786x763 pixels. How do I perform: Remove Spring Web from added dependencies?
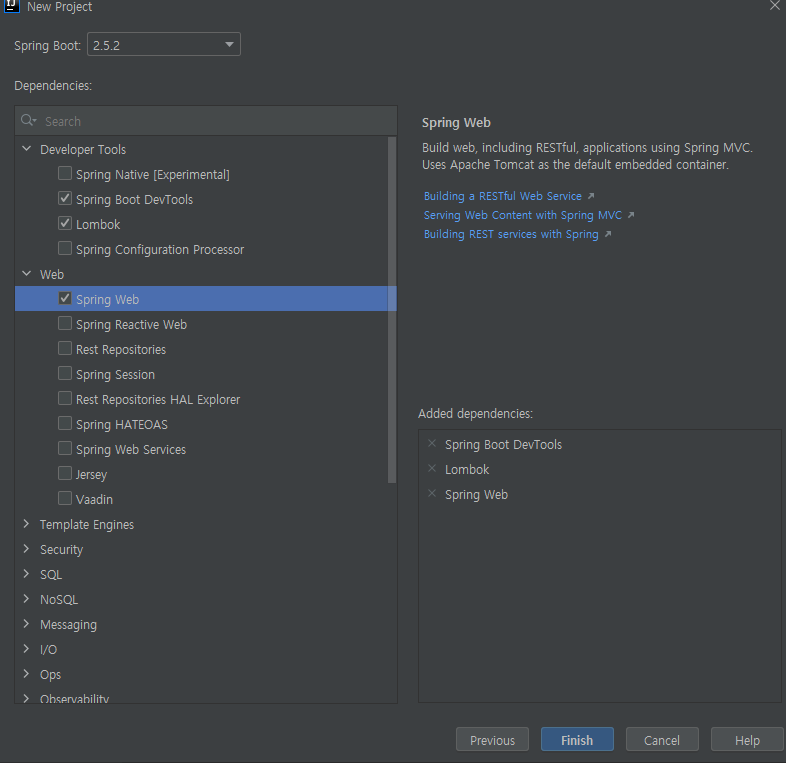click(x=432, y=494)
